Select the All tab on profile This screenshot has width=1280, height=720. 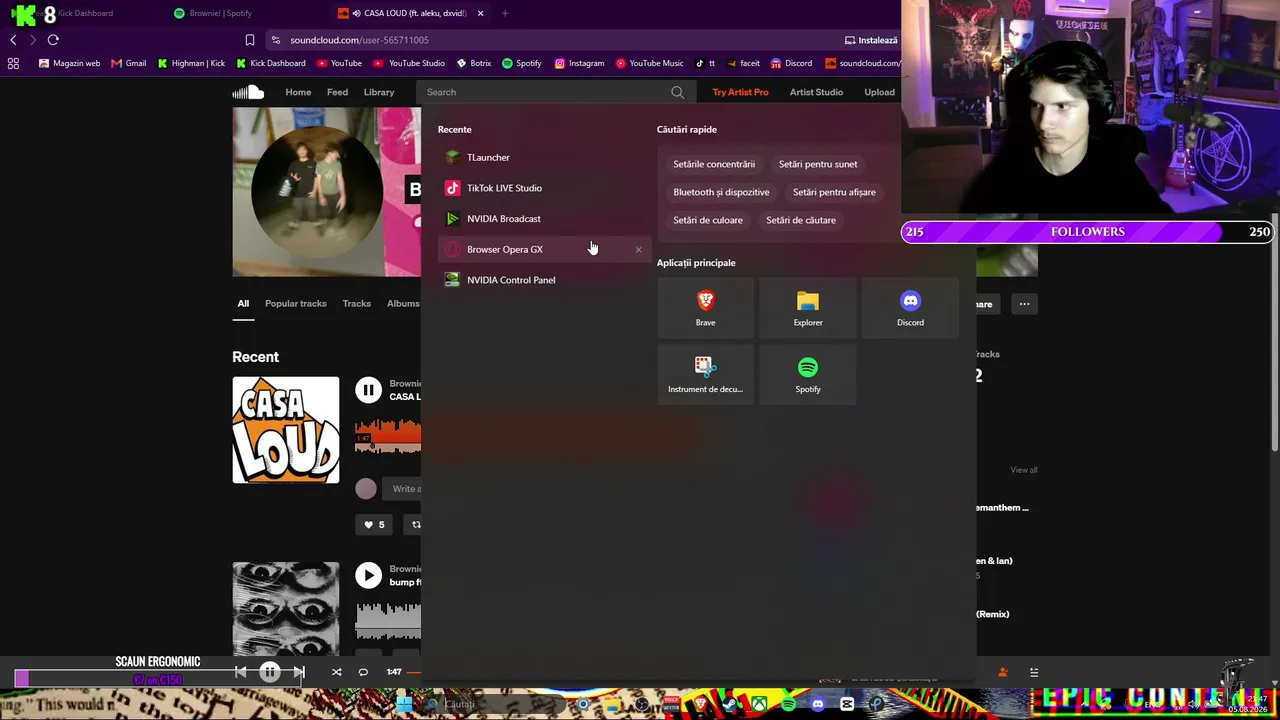[x=243, y=304]
